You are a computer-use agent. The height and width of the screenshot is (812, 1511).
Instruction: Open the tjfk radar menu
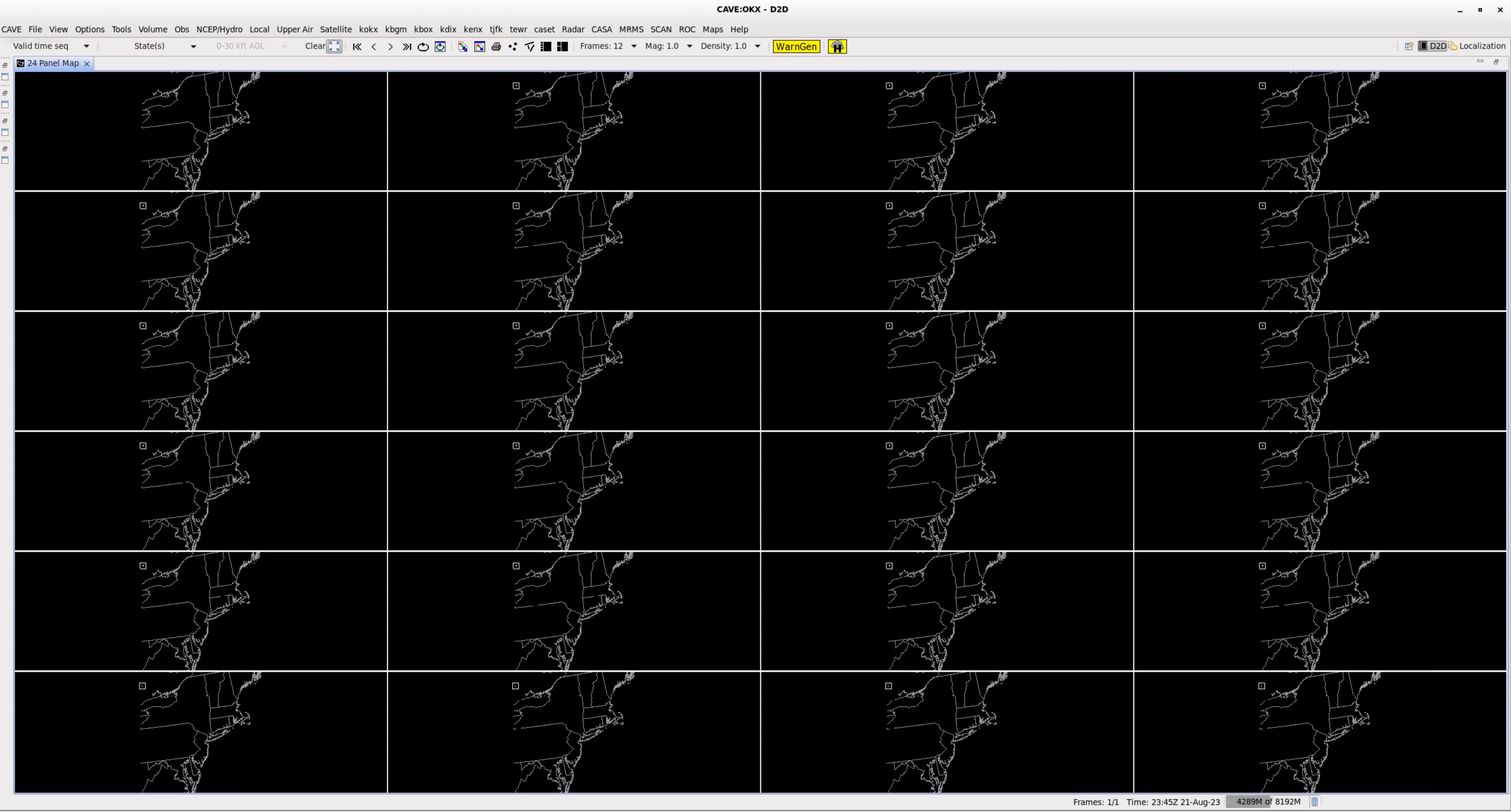click(x=496, y=29)
